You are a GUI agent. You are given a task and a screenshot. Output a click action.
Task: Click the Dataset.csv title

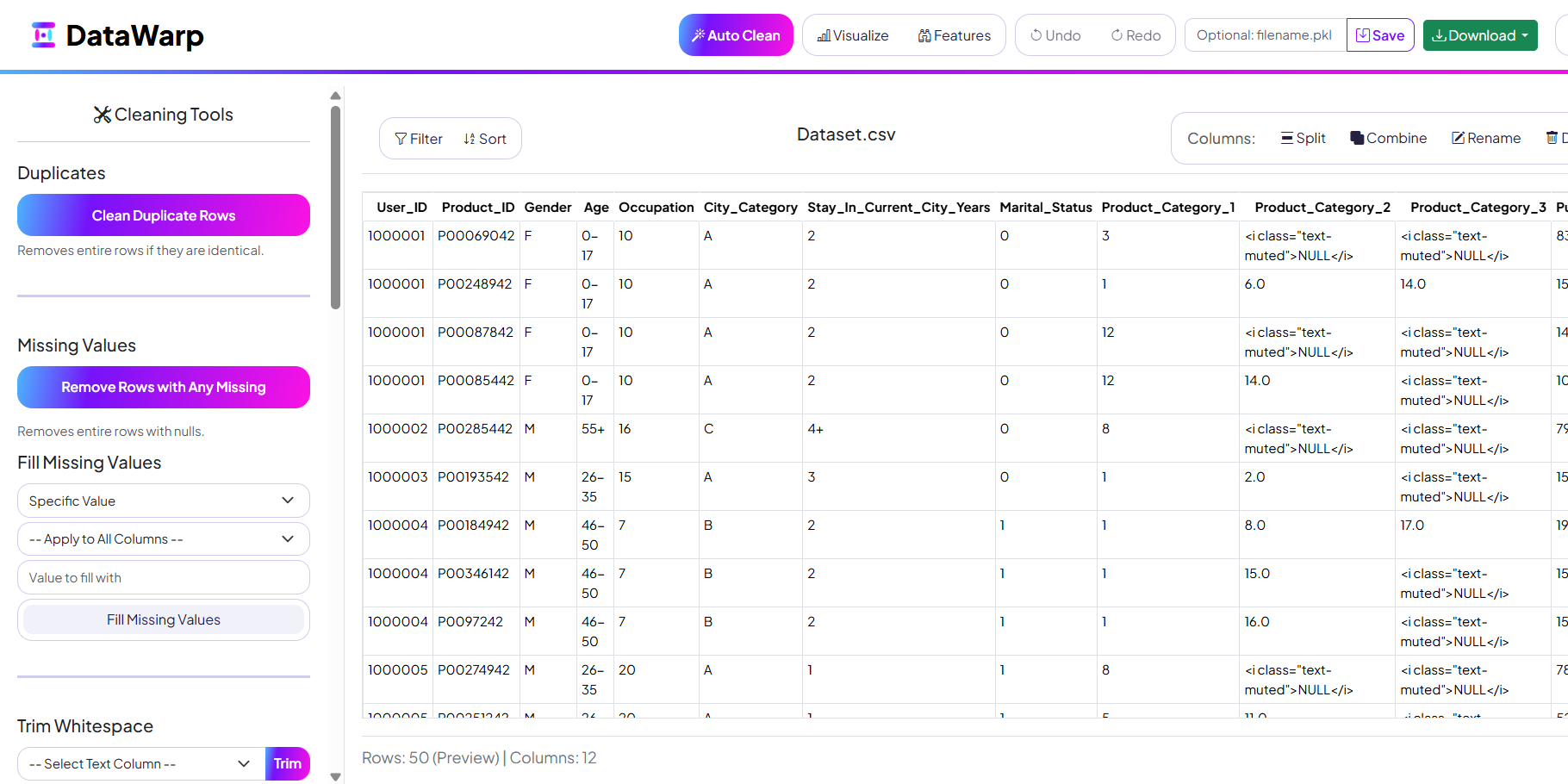point(846,135)
